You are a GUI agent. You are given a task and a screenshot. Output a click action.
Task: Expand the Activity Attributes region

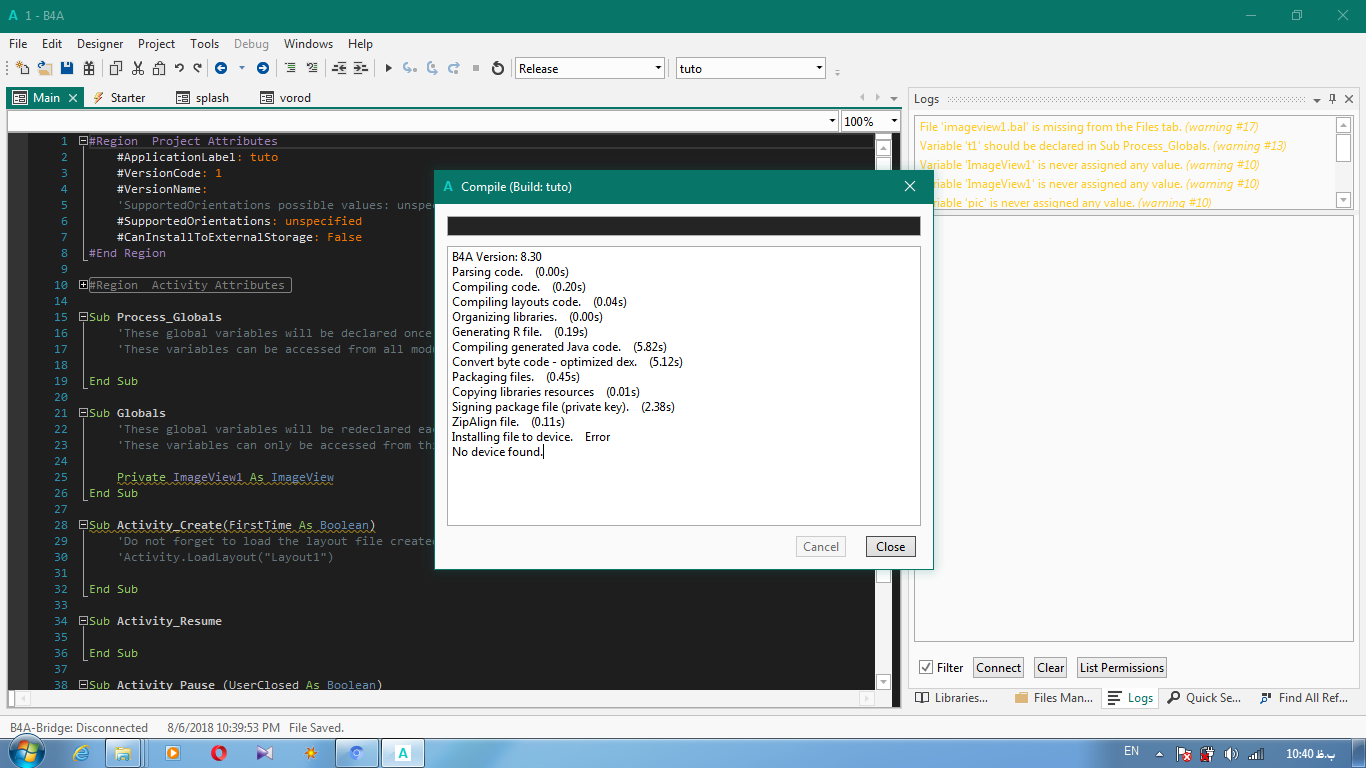click(84, 285)
